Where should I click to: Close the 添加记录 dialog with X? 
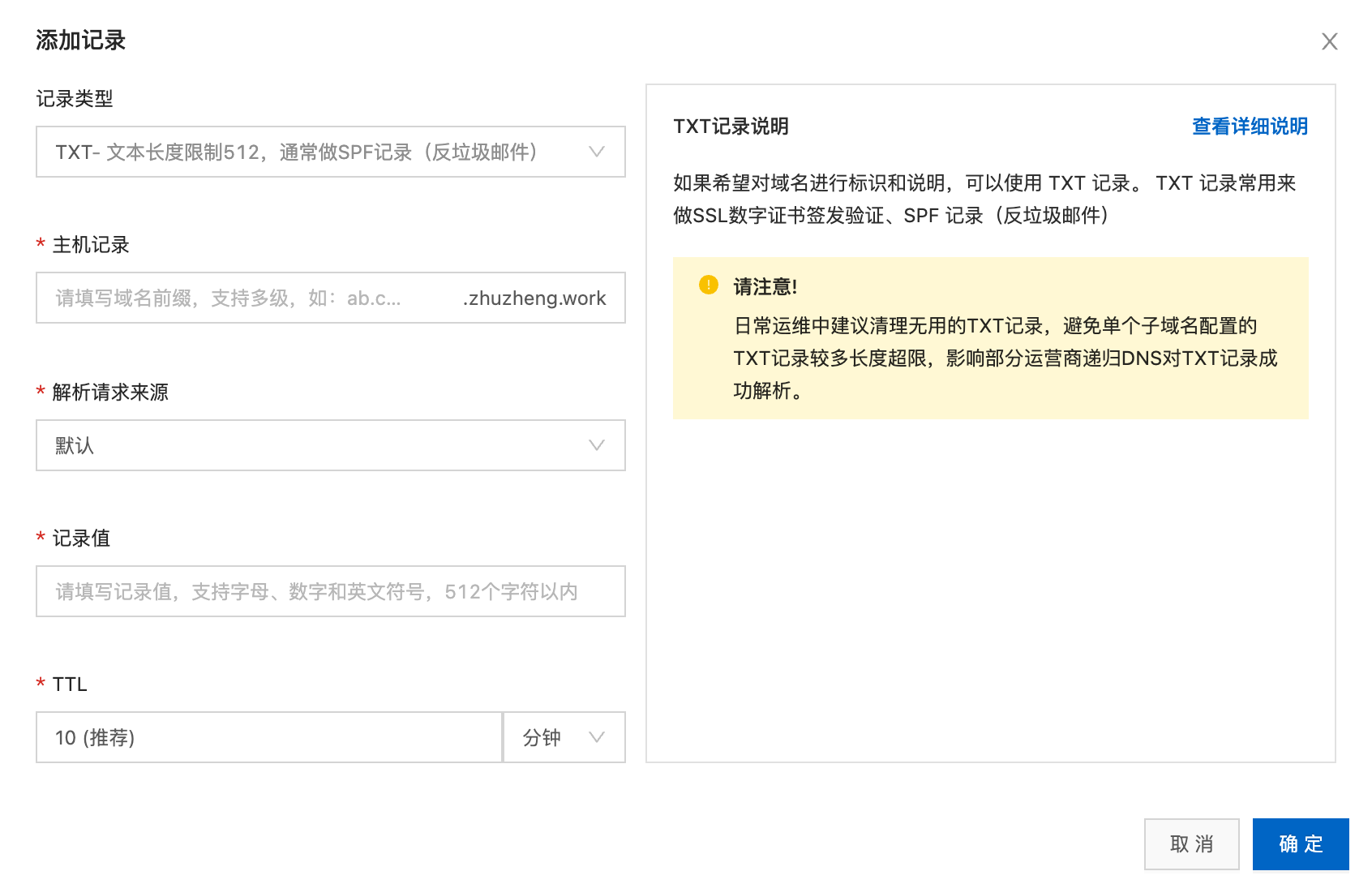pyautogui.click(x=1329, y=41)
